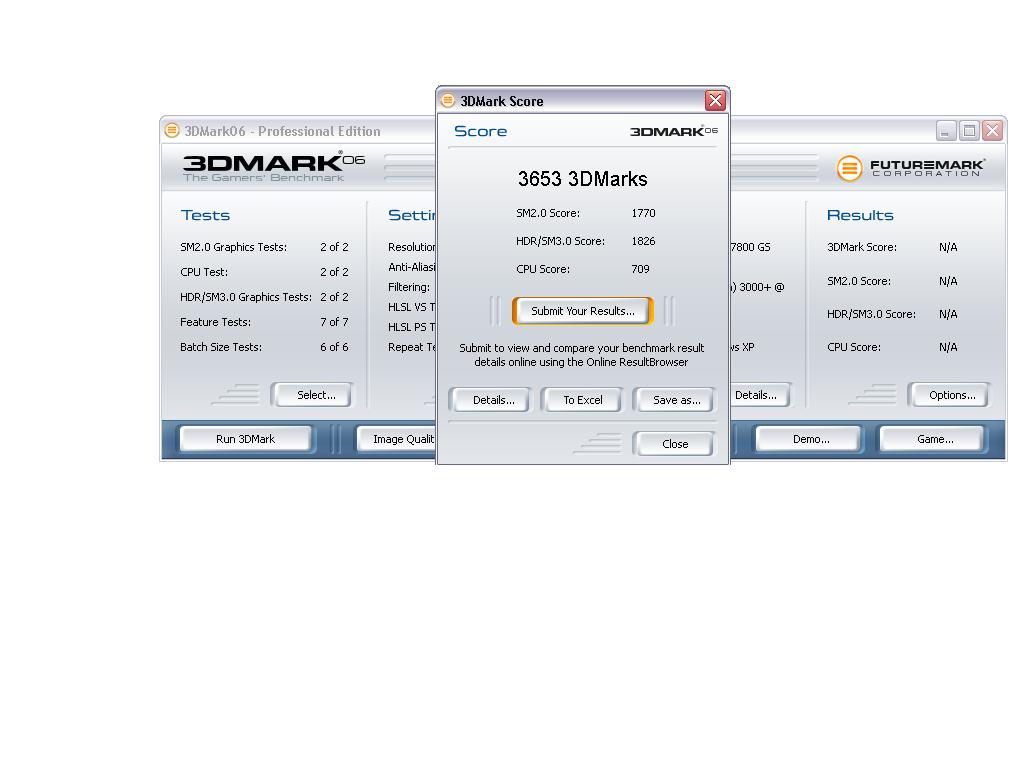Click the 3DMark06 main window title icon

click(x=172, y=131)
